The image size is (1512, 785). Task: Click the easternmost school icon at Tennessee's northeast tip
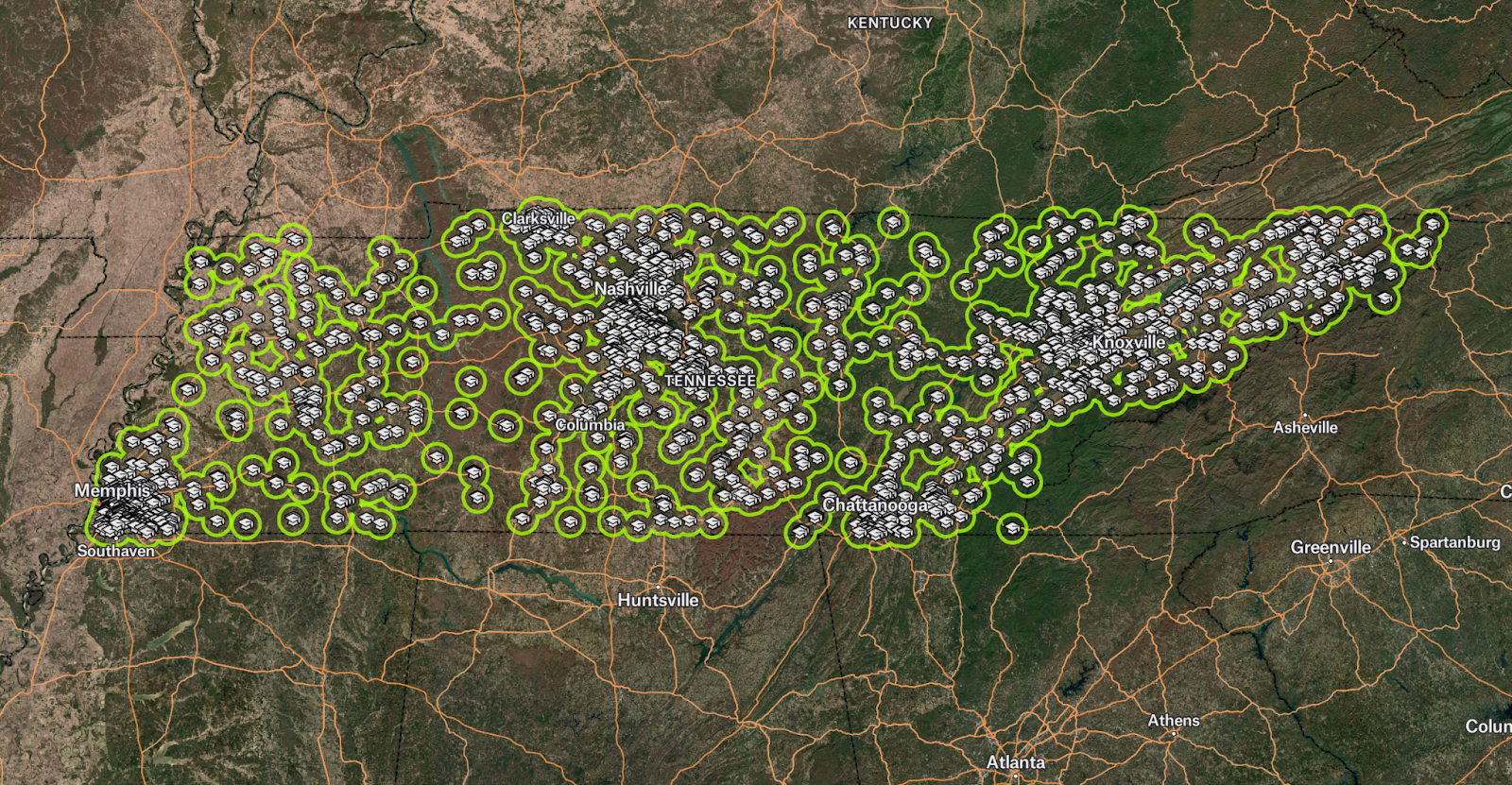[x=1433, y=224]
